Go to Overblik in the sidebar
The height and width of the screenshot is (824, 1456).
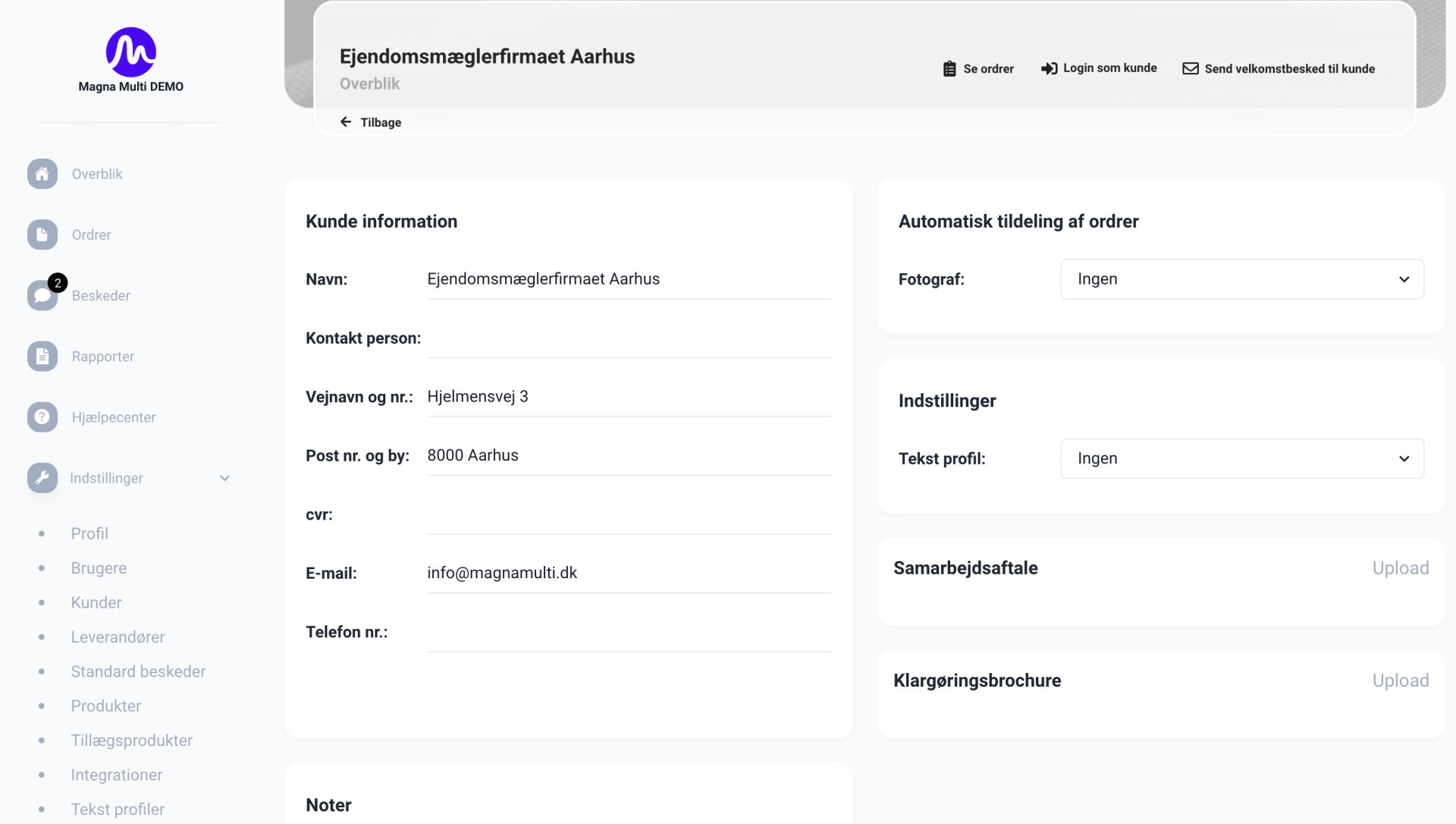click(x=97, y=174)
